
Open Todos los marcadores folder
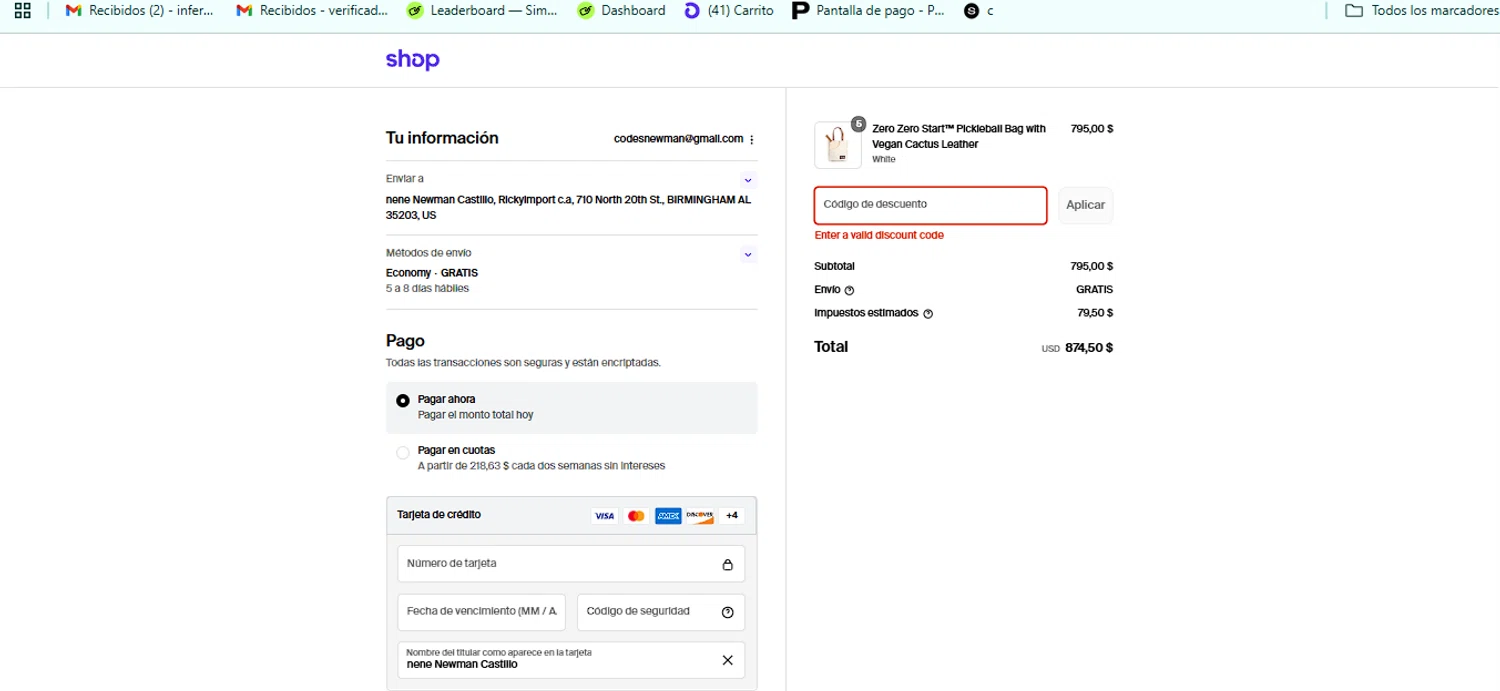pos(1421,11)
